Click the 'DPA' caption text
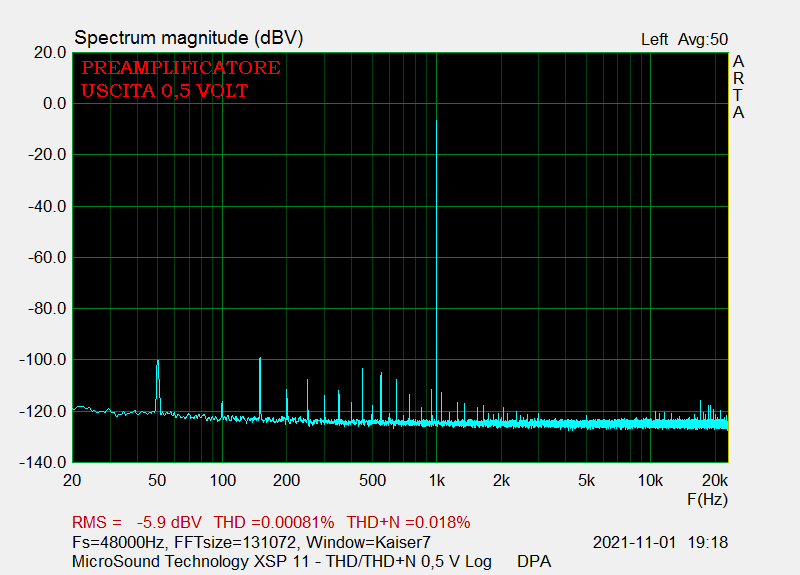Screen dimensions: 800x575 [534, 561]
